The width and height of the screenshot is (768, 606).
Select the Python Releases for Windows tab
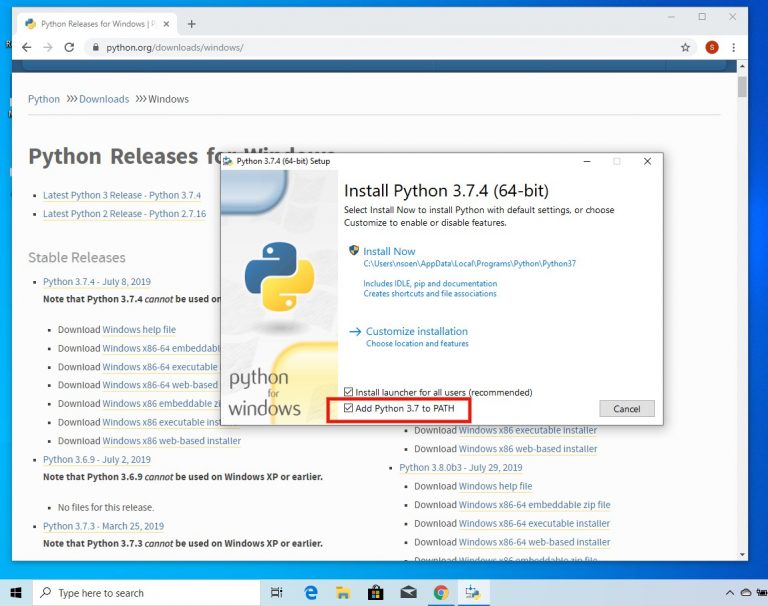coord(95,24)
